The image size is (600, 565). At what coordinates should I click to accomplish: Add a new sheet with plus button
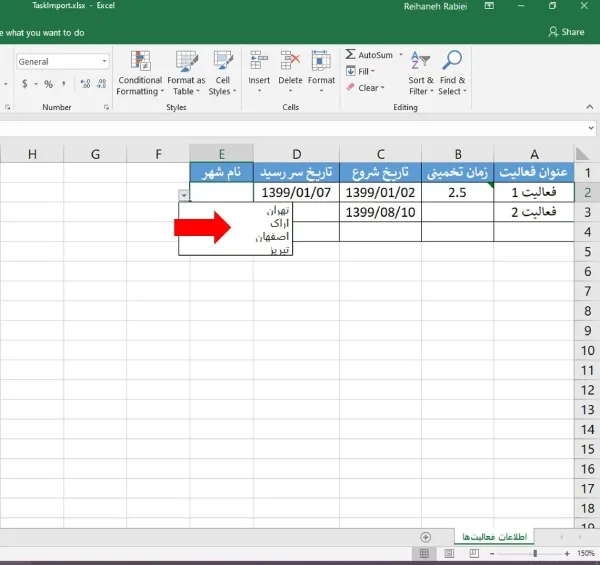426,537
